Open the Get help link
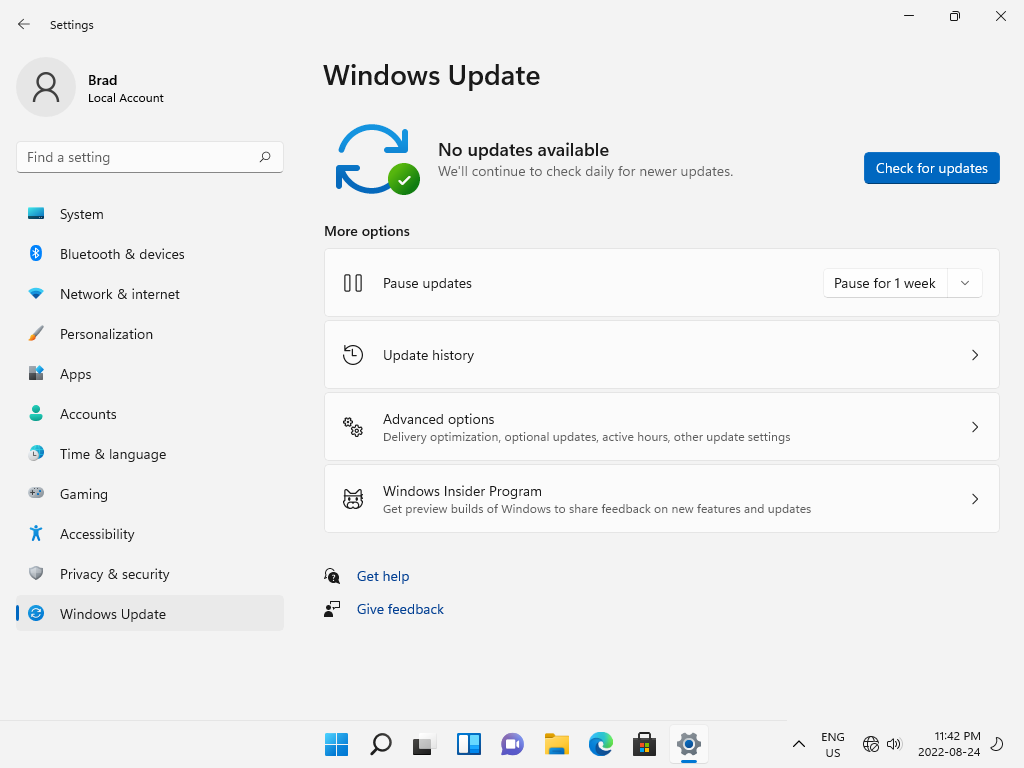Viewport: 1024px width, 768px height. pyautogui.click(x=383, y=575)
